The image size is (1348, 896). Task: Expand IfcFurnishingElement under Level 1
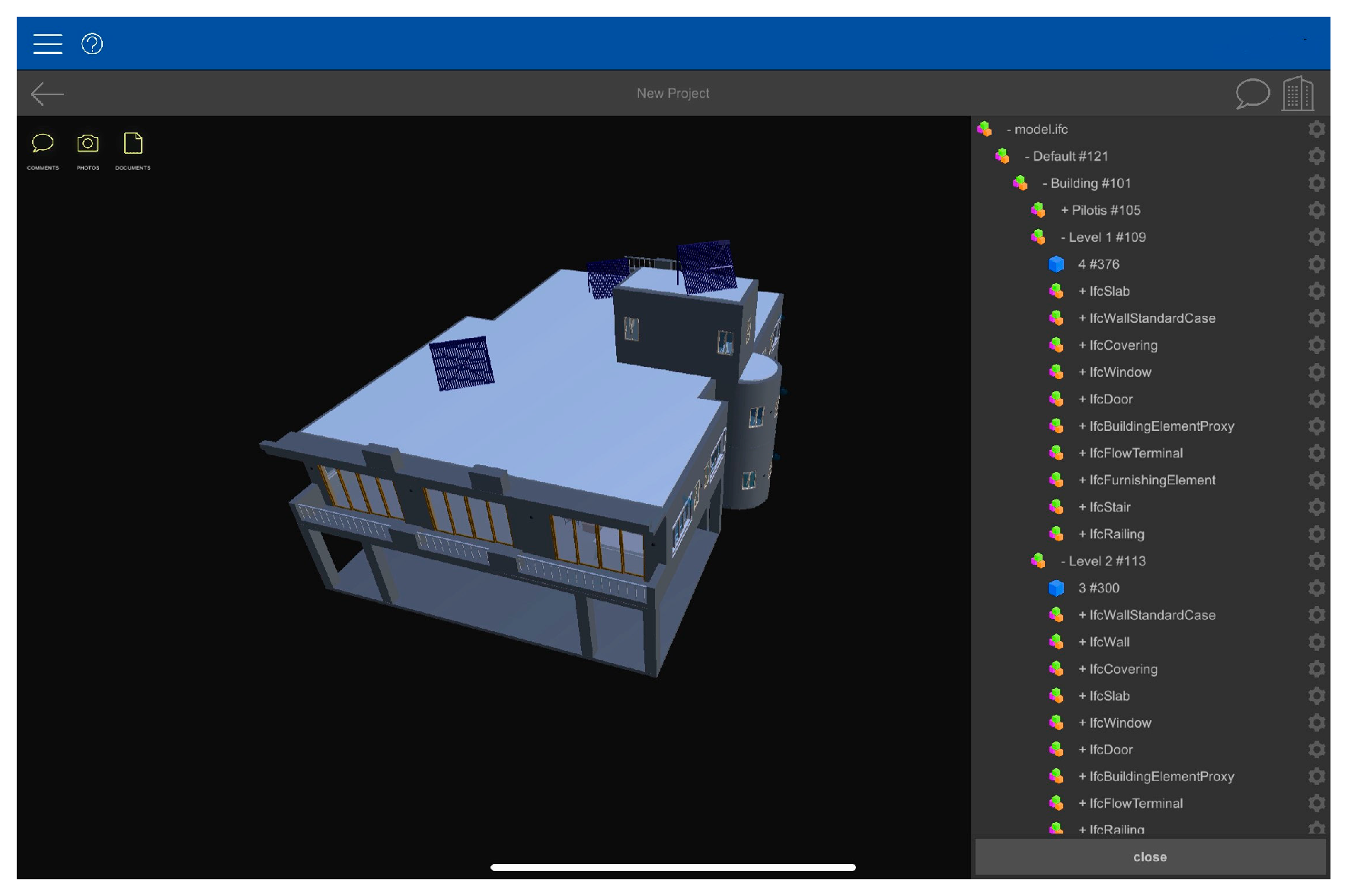[x=1082, y=480]
